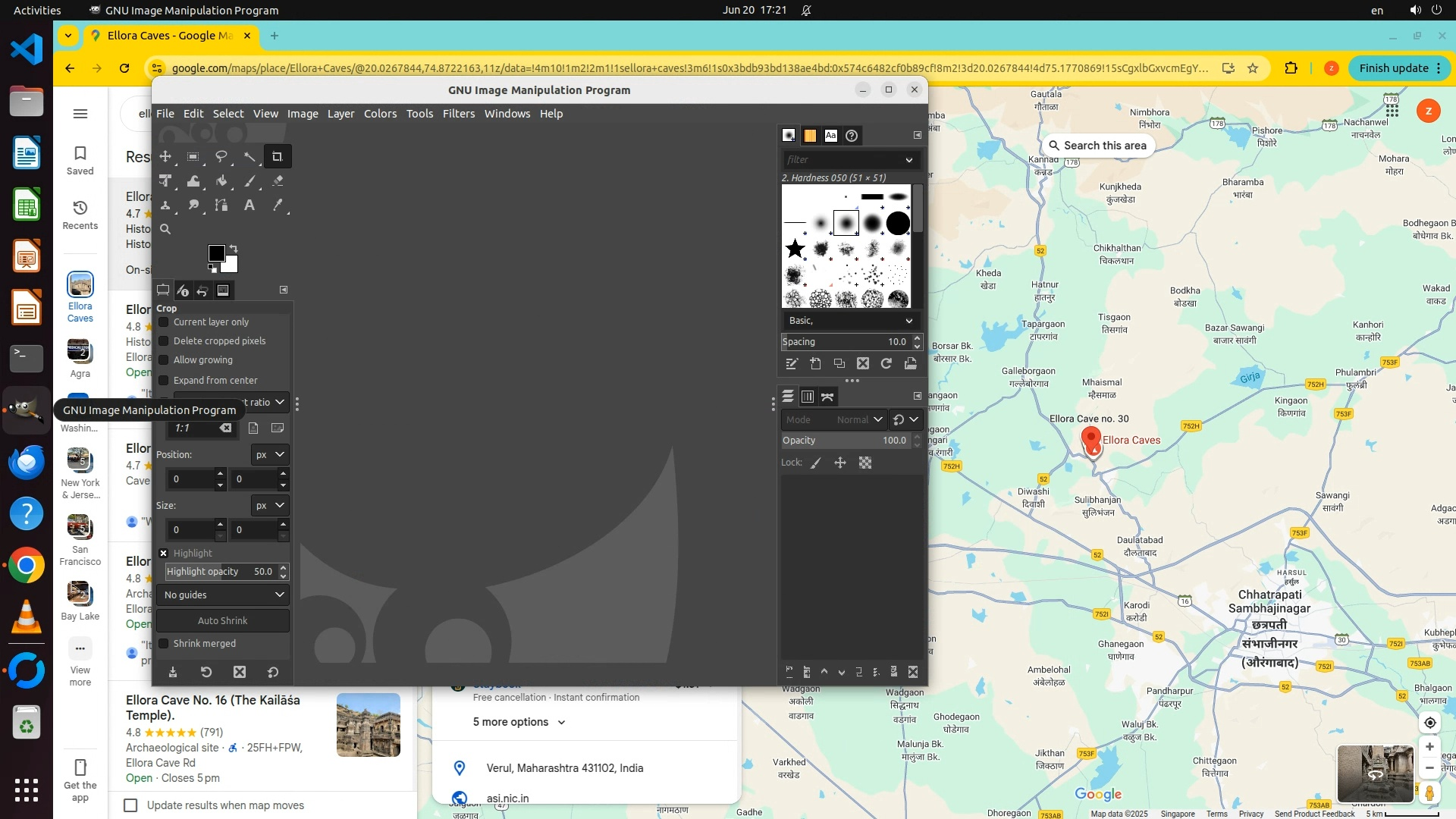Select the Text tool
Screen dimensions: 1456x819
(x=249, y=206)
